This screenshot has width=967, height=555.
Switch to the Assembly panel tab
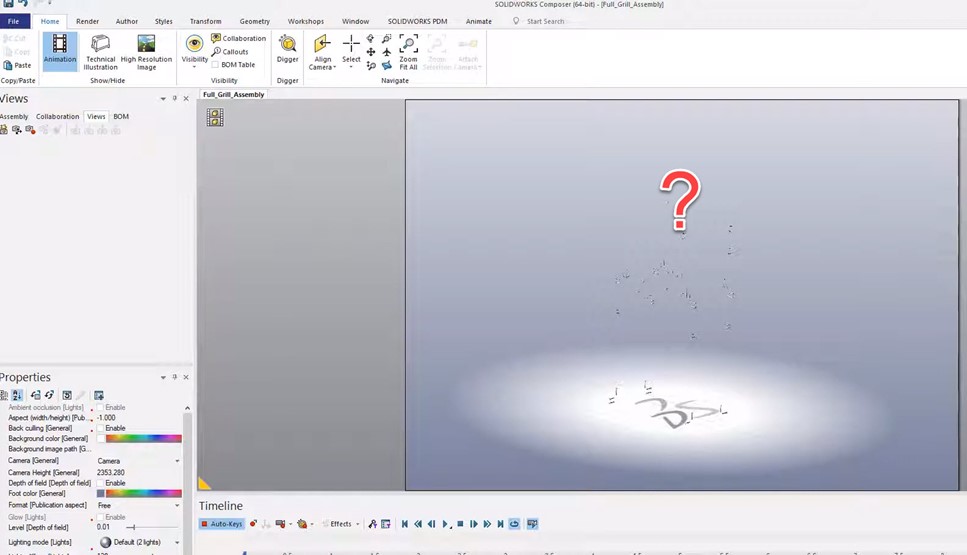(14, 117)
